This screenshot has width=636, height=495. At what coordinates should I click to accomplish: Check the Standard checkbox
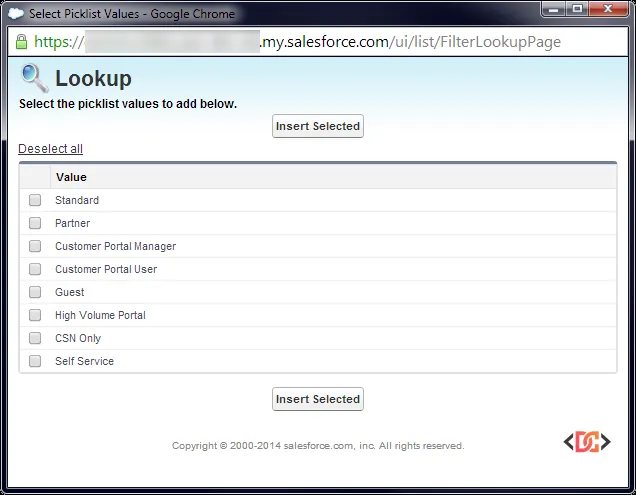35,200
